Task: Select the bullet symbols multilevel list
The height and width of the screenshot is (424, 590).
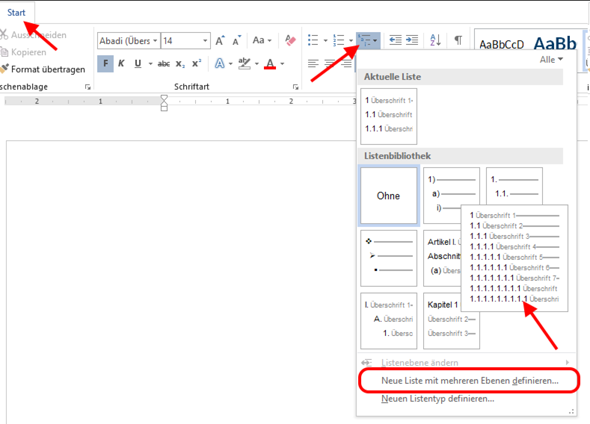Action: (389, 258)
